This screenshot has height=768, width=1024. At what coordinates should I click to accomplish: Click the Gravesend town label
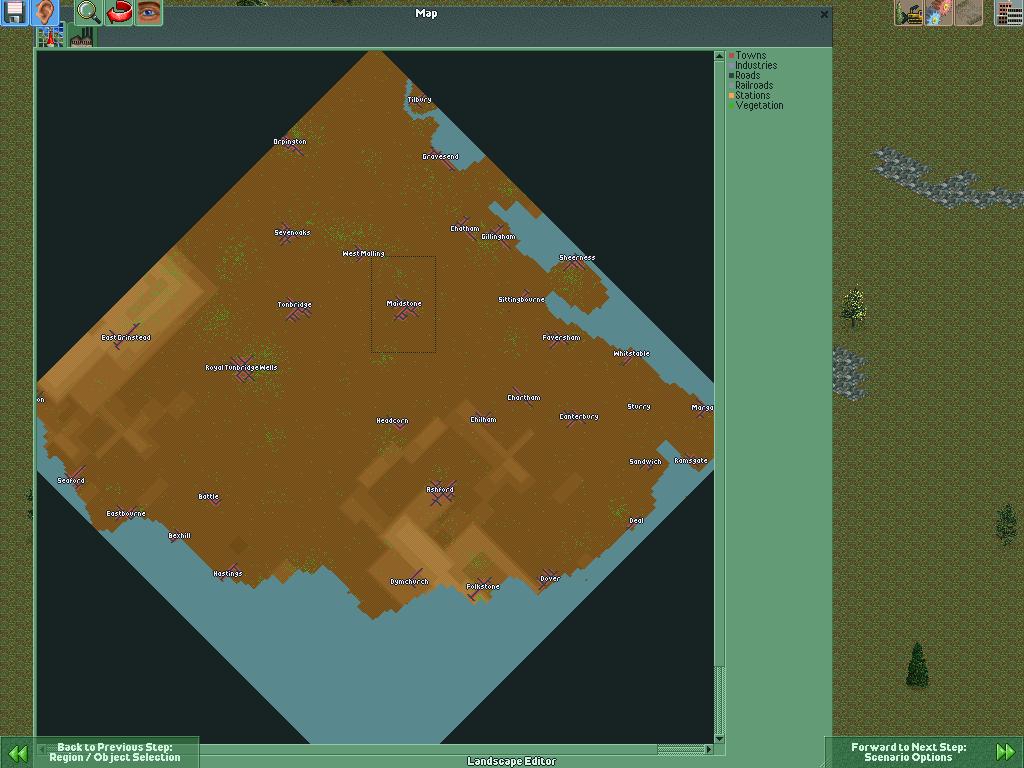pos(441,157)
